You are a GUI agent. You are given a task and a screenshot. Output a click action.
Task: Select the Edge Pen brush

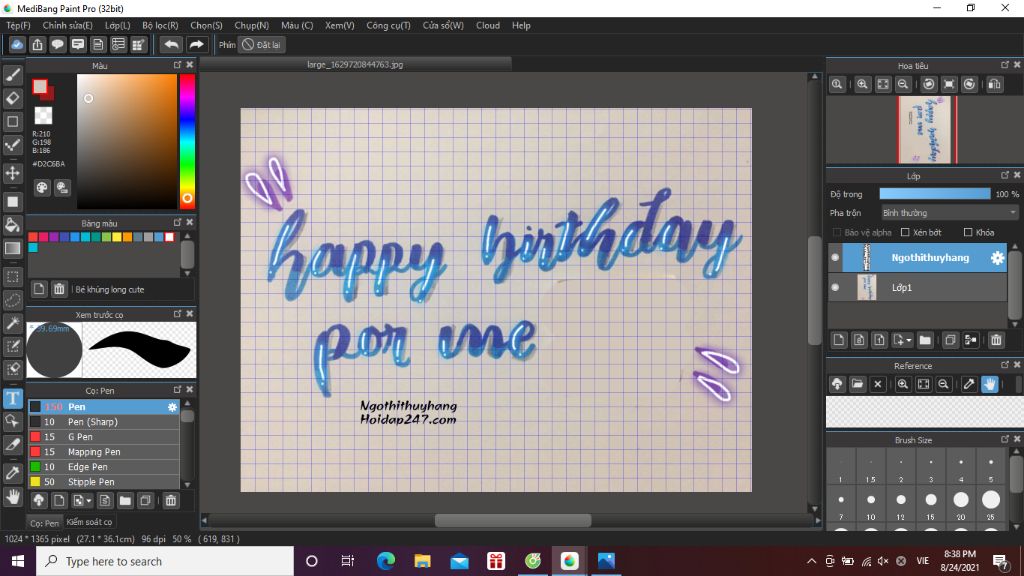(x=104, y=467)
